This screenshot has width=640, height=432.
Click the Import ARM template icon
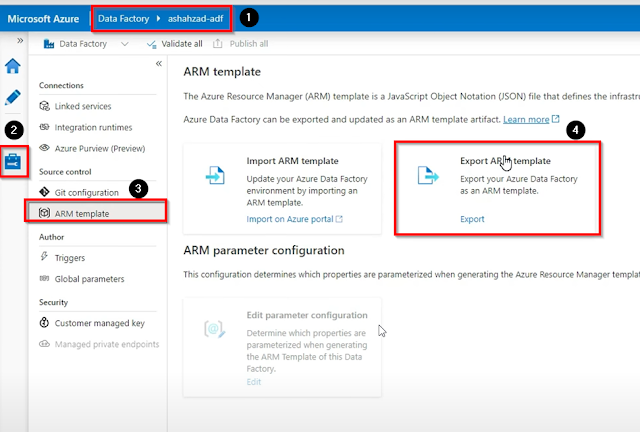[215, 175]
